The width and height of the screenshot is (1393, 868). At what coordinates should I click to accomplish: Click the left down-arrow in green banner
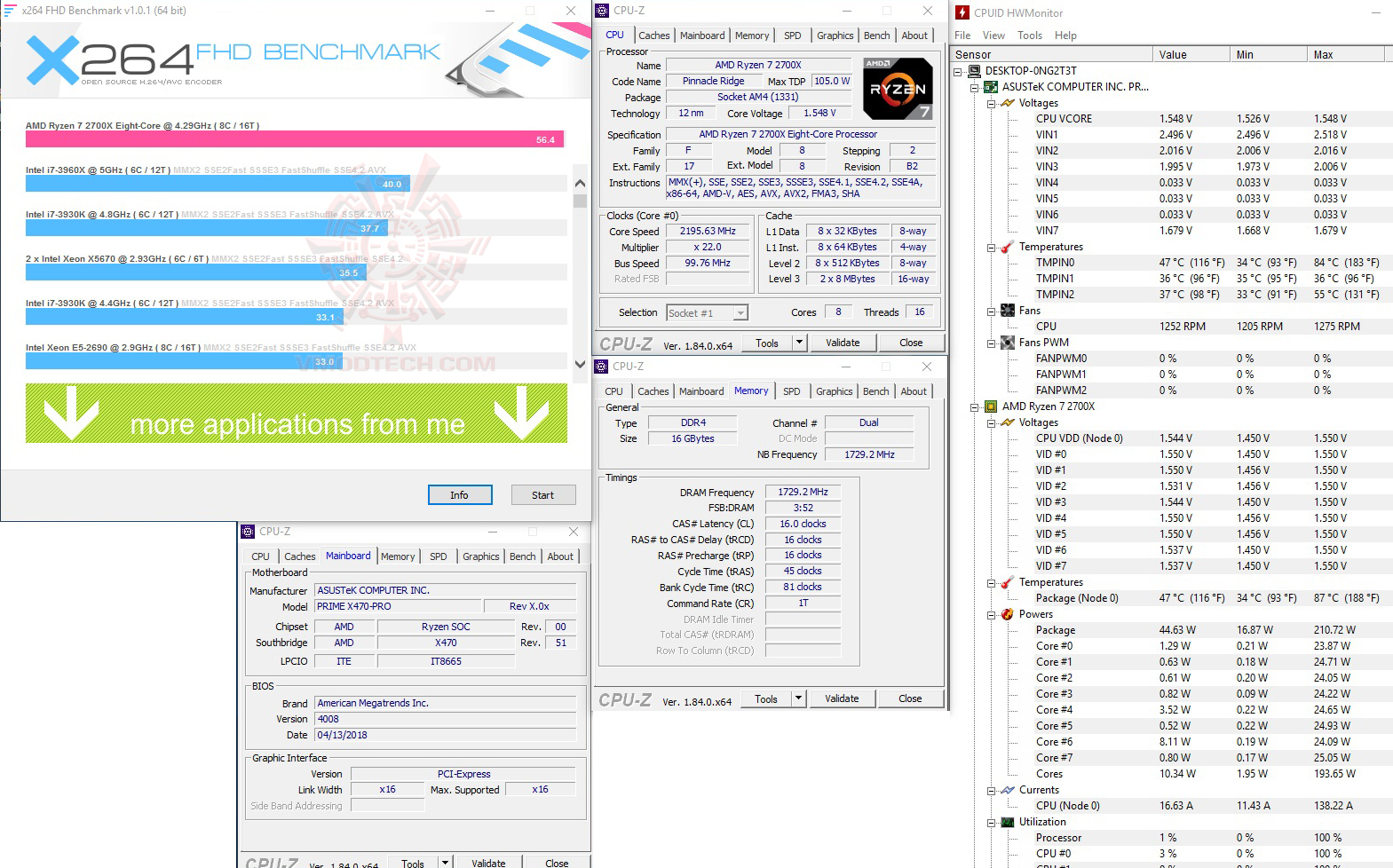pyautogui.click(x=71, y=414)
